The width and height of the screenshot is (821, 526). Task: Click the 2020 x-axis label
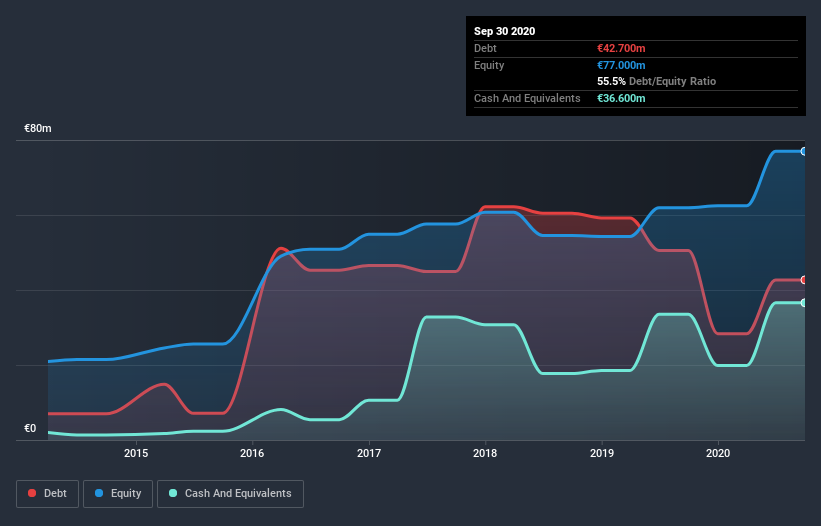(x=718, y=453)
